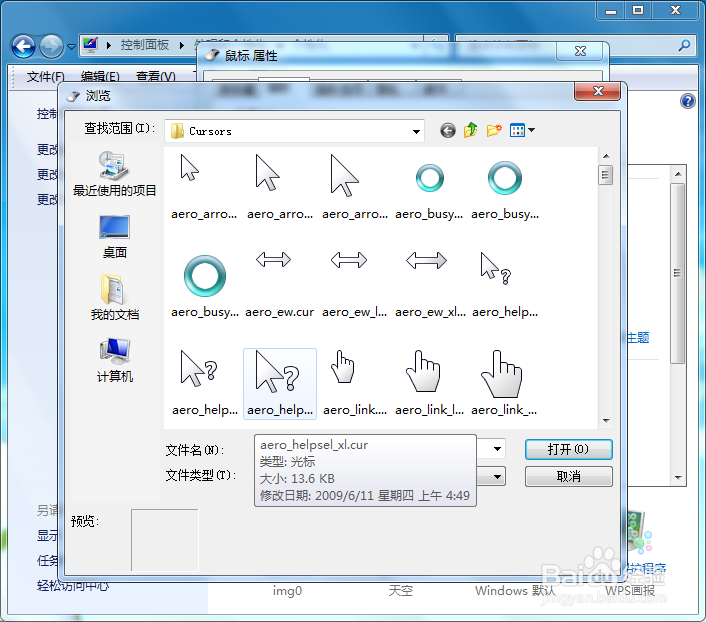Viewport: 706px width, 622px height.
Task: Select the Windows 默认 item in background window
Action: tap(515, 590)
